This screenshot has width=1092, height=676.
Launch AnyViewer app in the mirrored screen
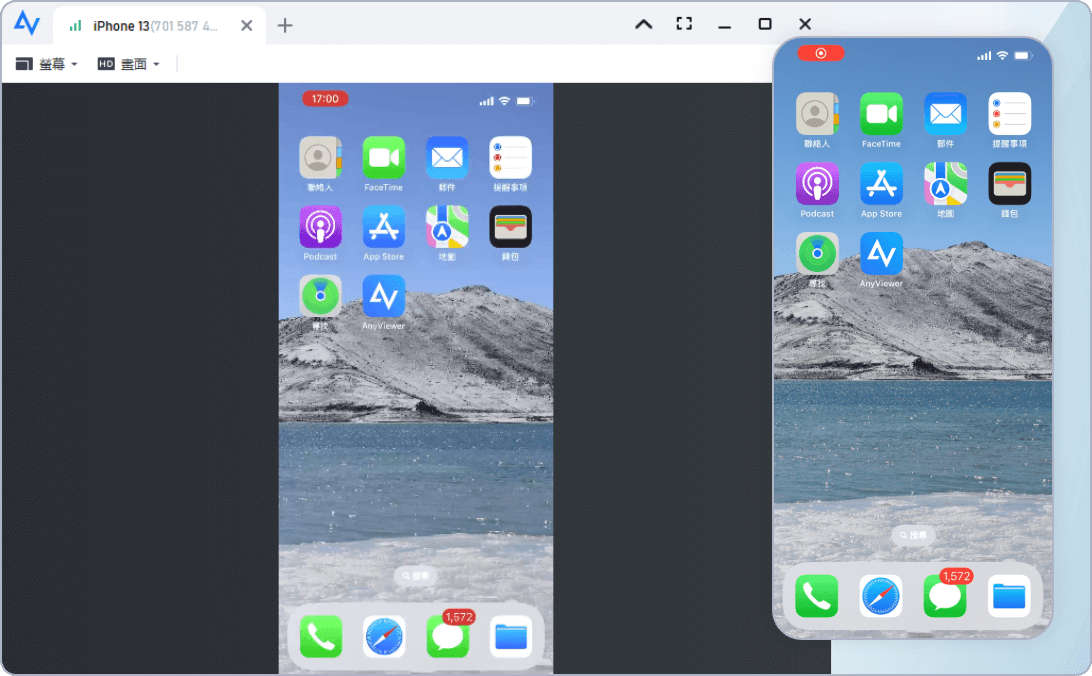pyautogui.click(x=384, y=296)
